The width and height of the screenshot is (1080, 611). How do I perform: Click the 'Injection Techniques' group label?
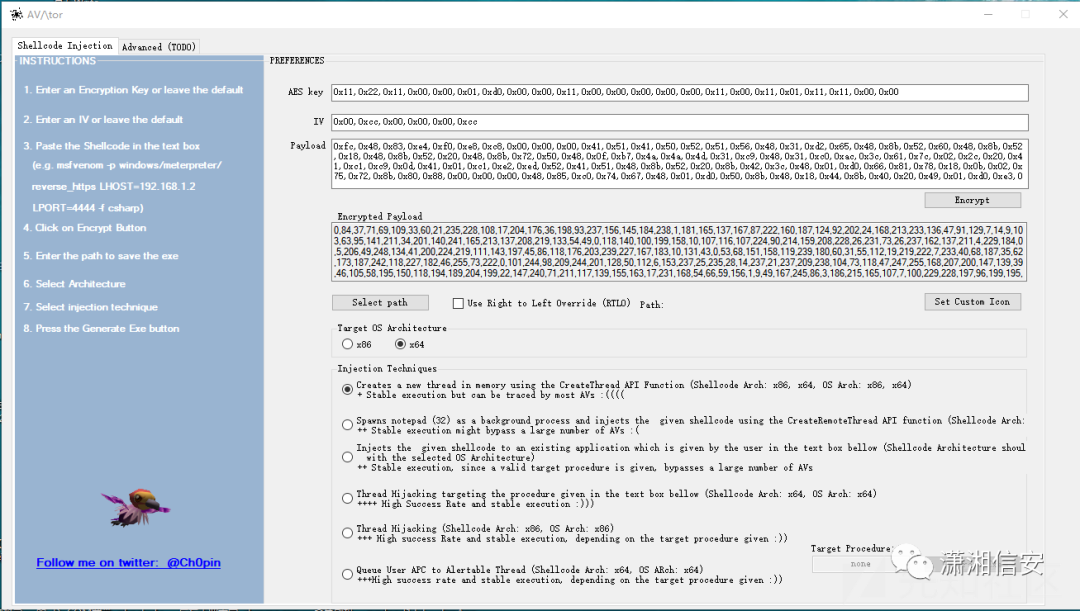tap(387, 369)
